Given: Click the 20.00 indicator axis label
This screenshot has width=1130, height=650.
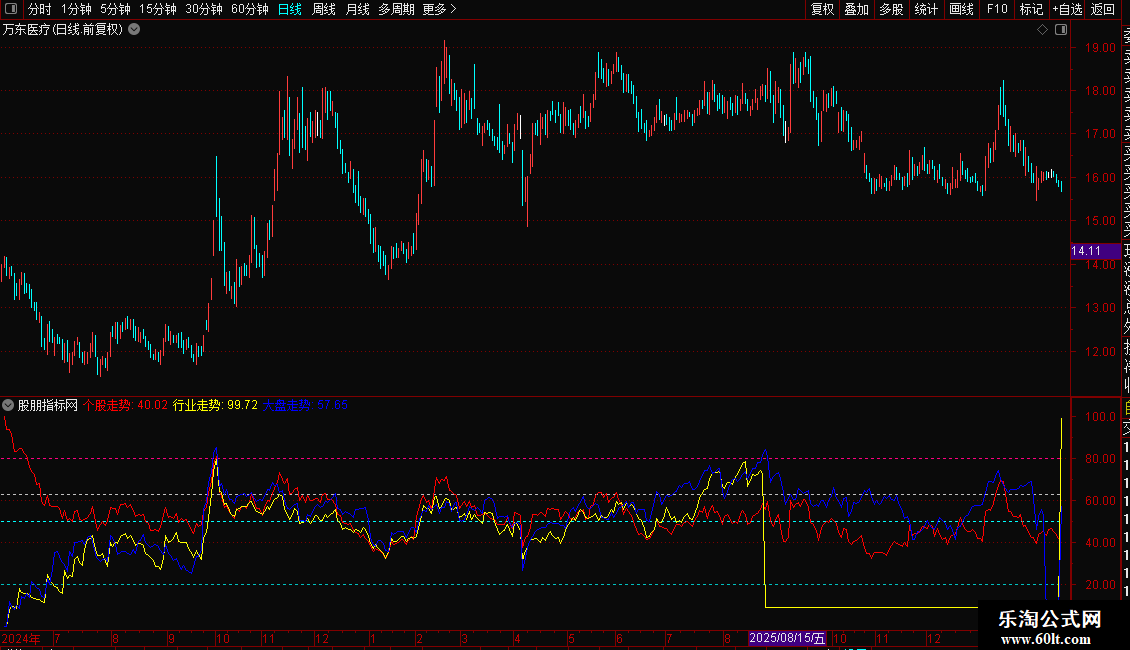Looking at the screenshot, I should point(1100,584).
